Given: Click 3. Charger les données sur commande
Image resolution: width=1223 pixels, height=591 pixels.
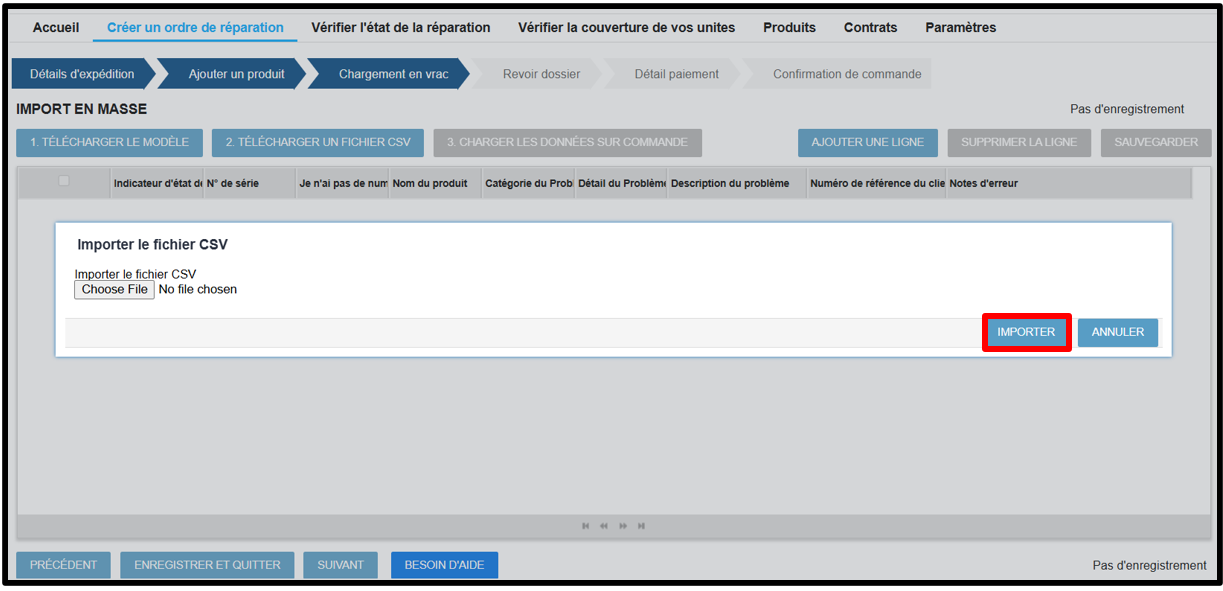Looking at the screenshot, I should click(567, 143).
